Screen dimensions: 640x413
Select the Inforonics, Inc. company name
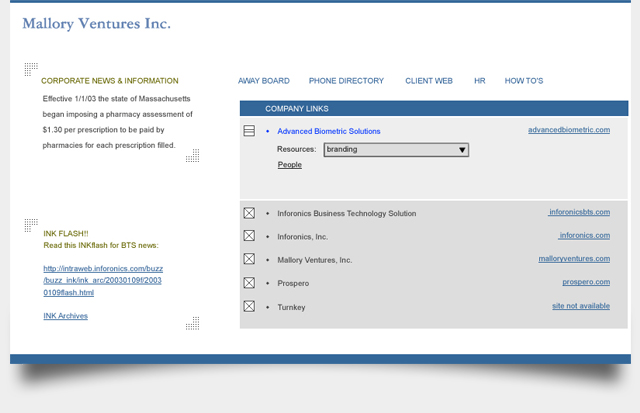302,237
